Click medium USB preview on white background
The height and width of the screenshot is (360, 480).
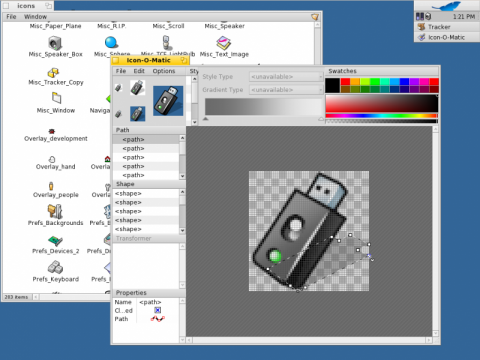pyautogui.click(x=137, y=88)
